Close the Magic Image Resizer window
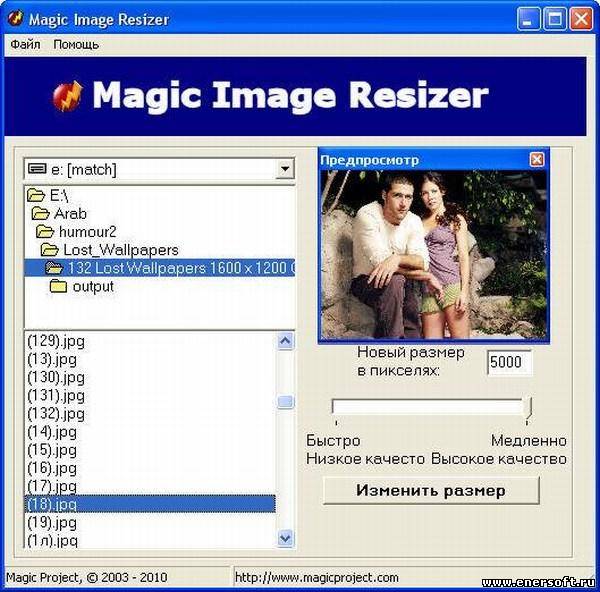Screen dimensions: 600x592 (x=581, y=19)
